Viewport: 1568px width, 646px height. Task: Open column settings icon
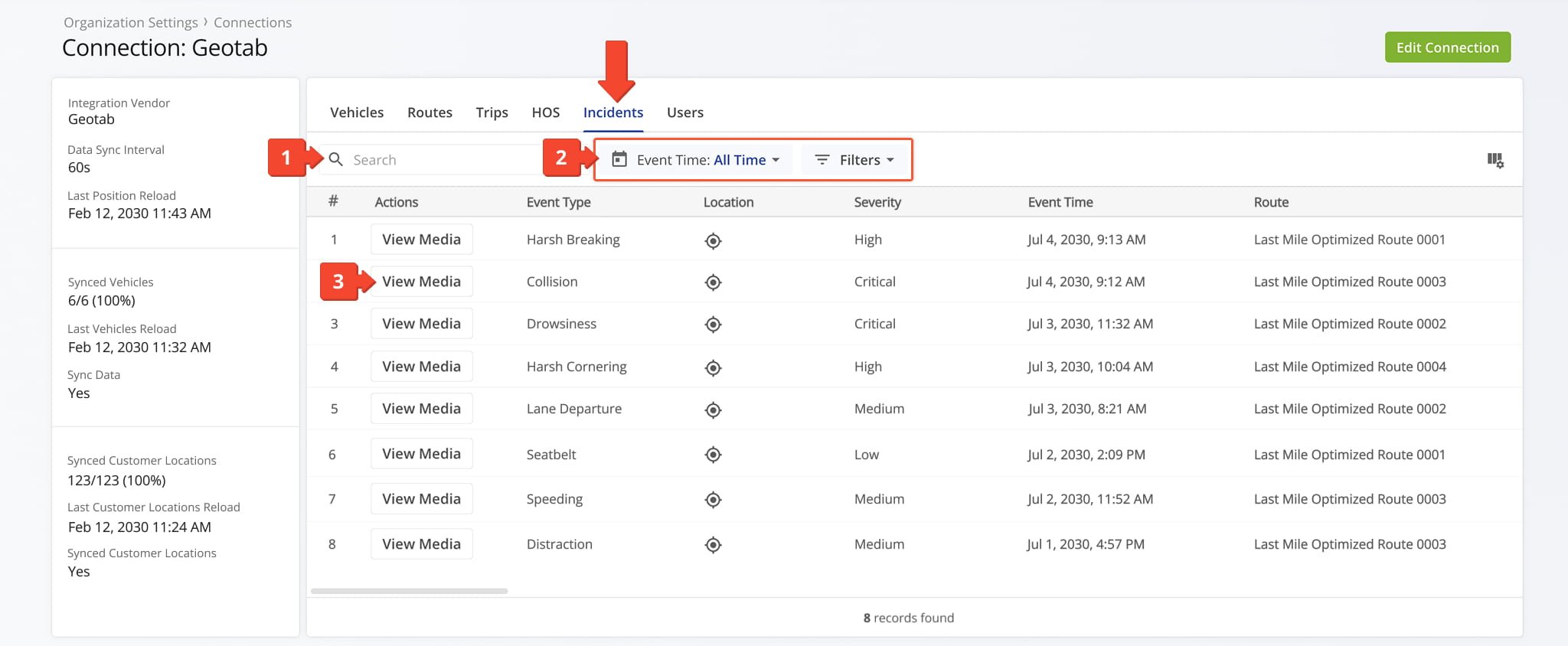[1495, 160]
